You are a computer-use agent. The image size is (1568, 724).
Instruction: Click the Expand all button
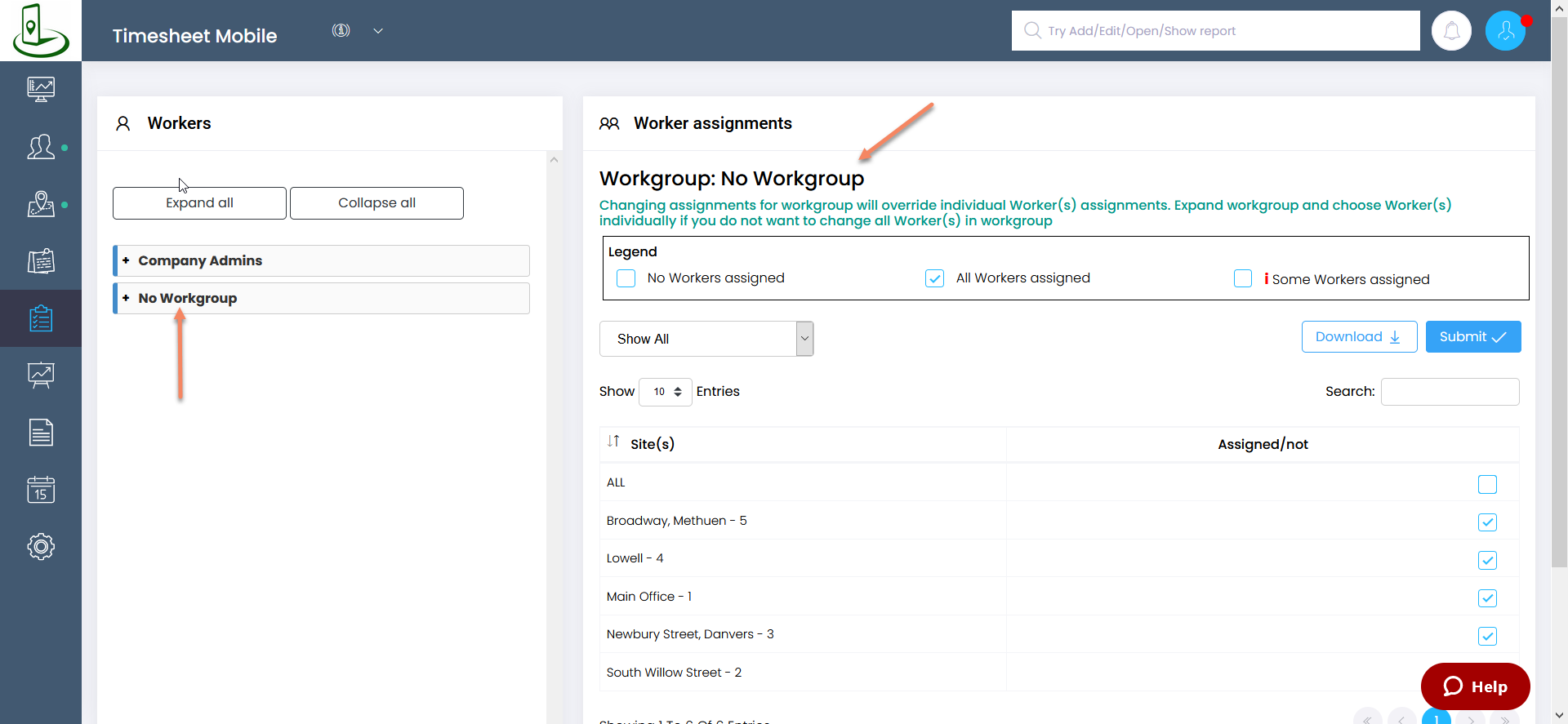199,203
